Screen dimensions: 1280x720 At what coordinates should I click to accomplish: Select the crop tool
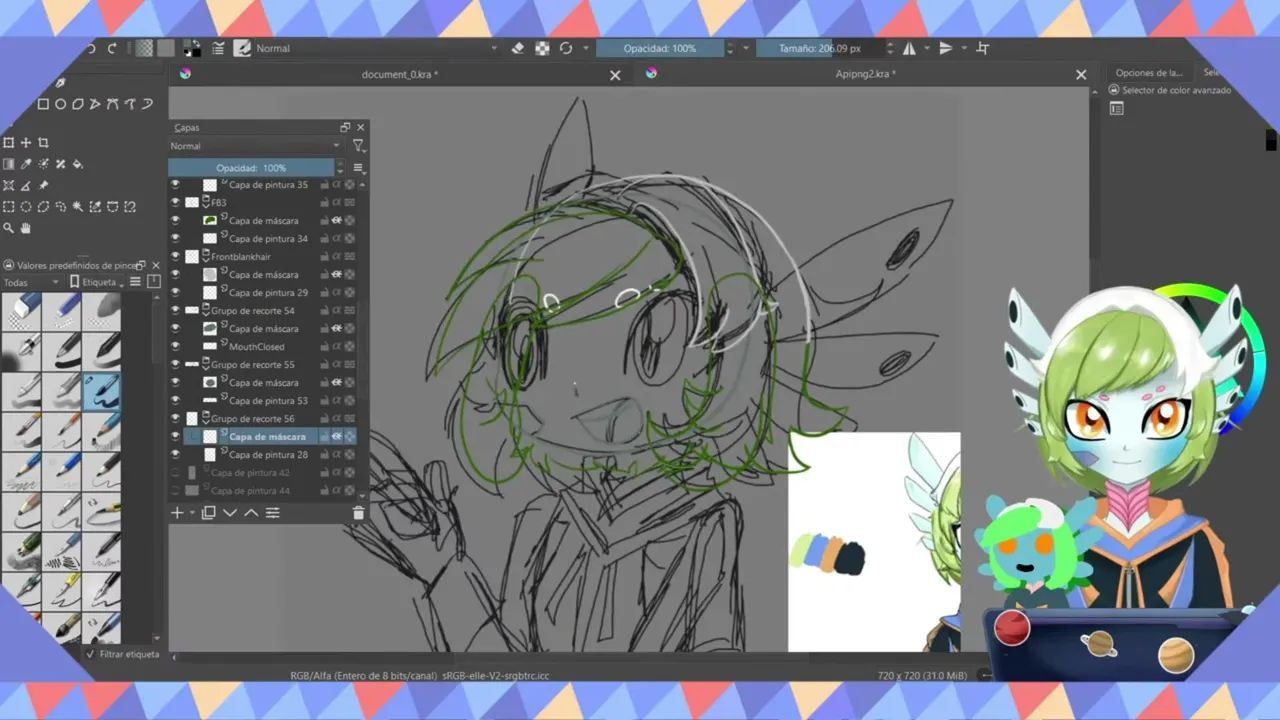click(43, 143)
